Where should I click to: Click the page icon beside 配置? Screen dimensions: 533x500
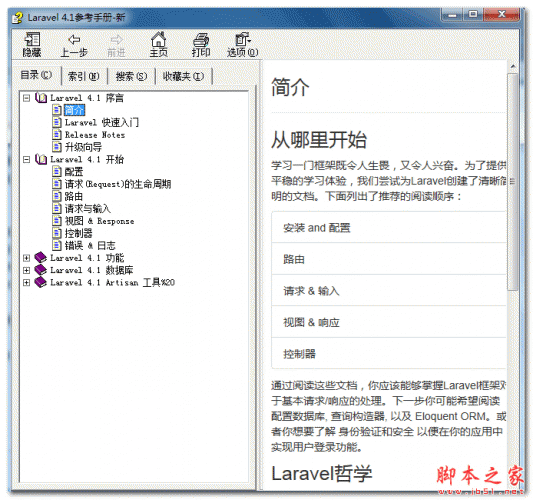[x=57, y=172]
